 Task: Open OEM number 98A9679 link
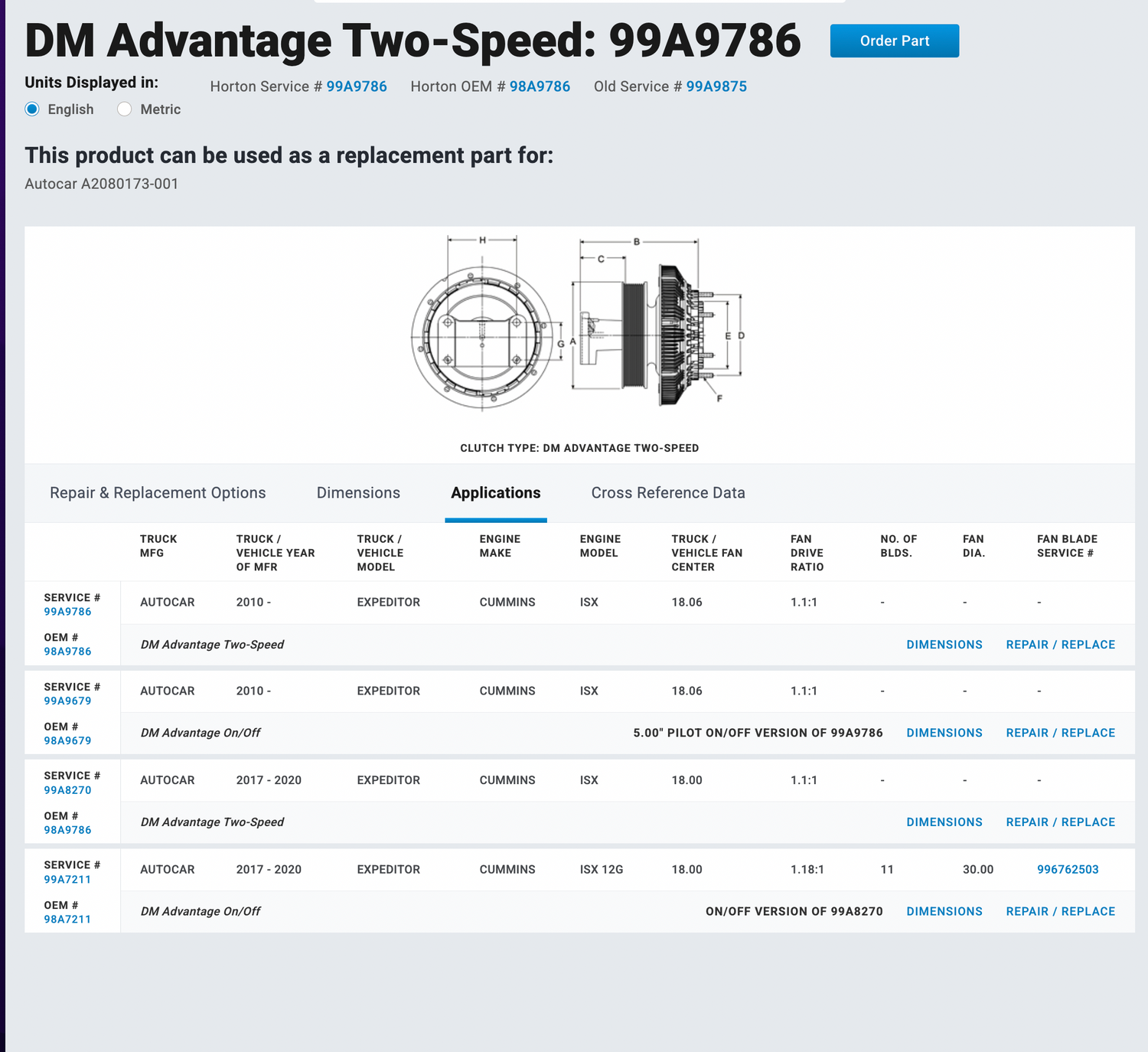(x=67, y=740)
